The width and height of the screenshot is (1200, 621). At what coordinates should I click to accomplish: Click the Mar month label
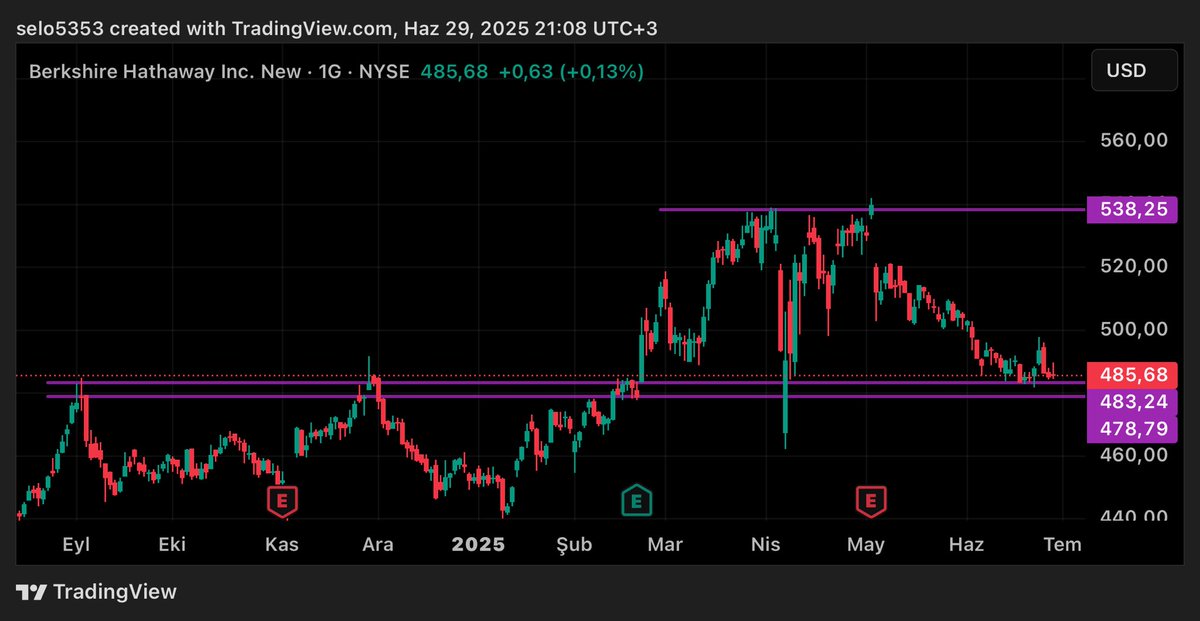tap(665, 545)
